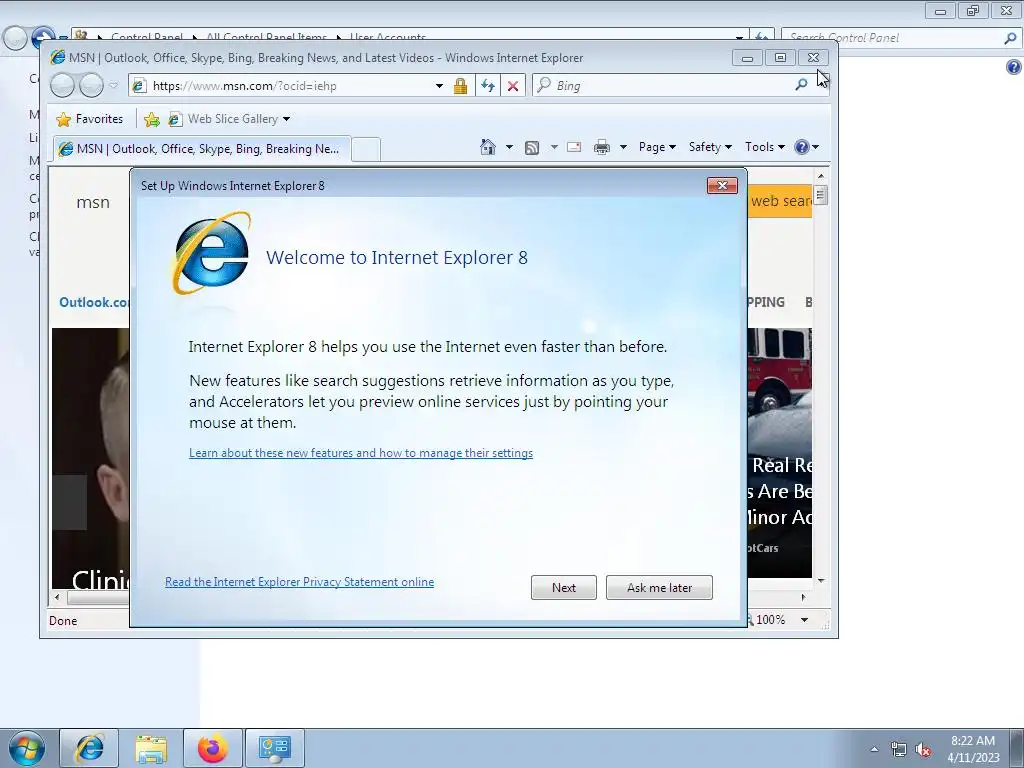Expand the Home button dropdown arrow

click(509, 147)
